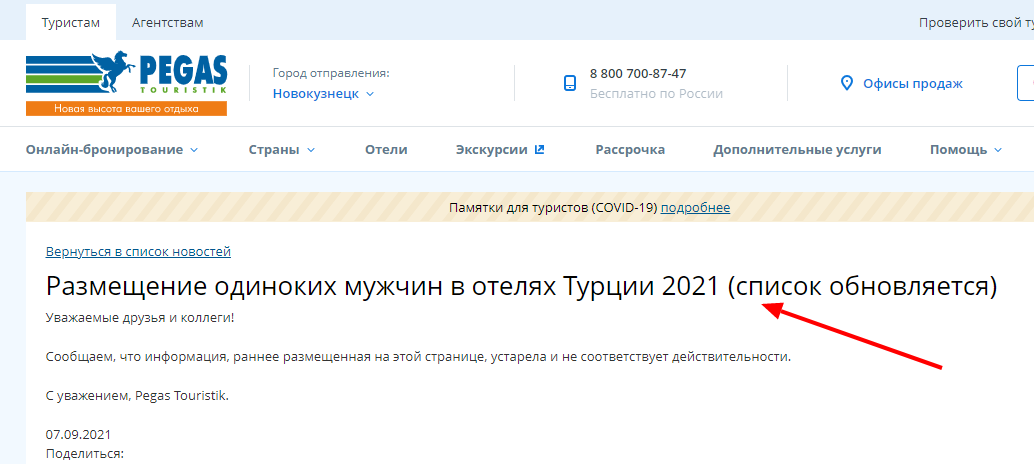Open the Отели menu item
The height and width of the screenshot is (464, 1034).
click(x=386, y=150)
